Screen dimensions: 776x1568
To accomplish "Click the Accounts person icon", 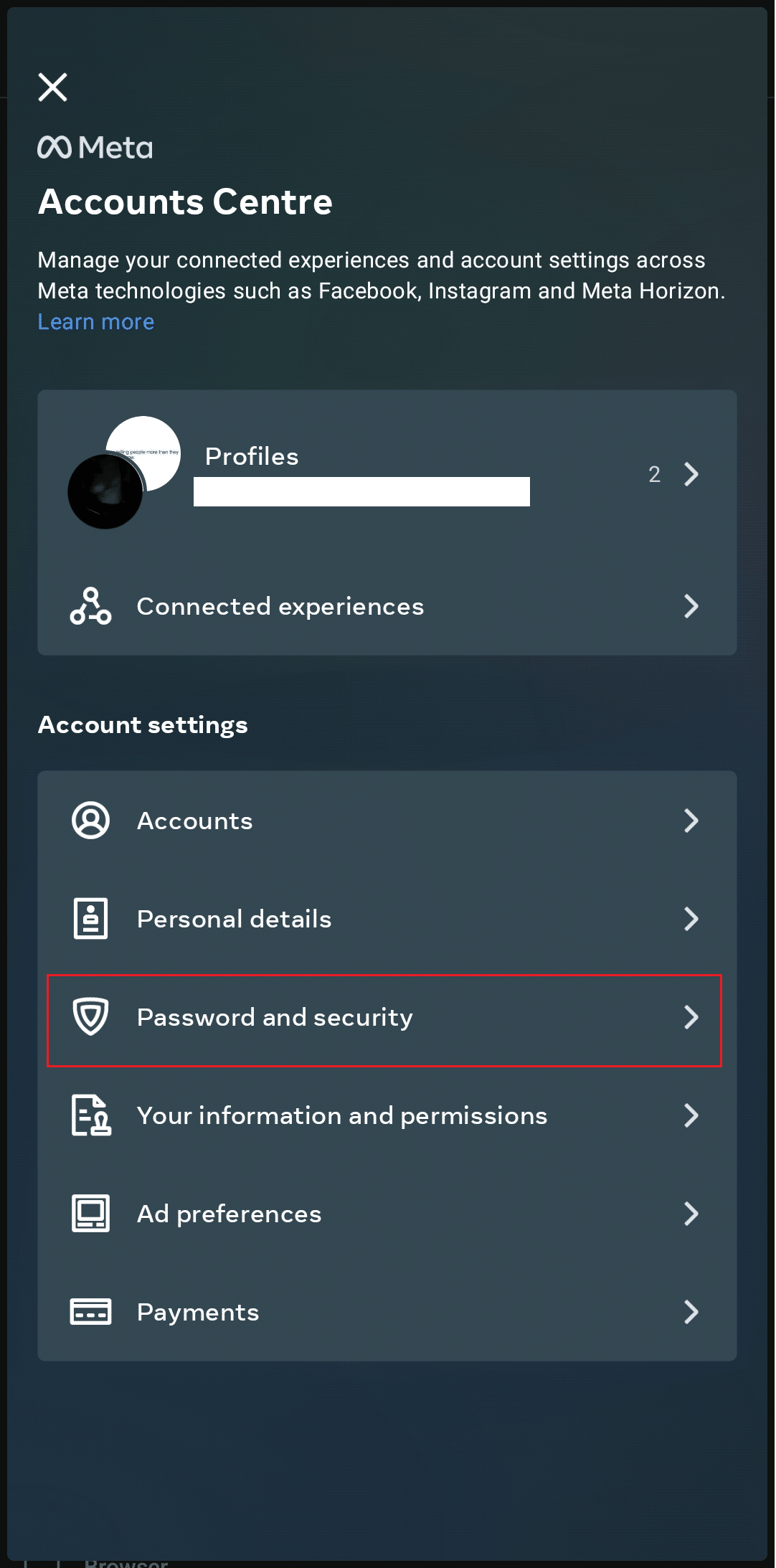I will [x=90, y=821].
